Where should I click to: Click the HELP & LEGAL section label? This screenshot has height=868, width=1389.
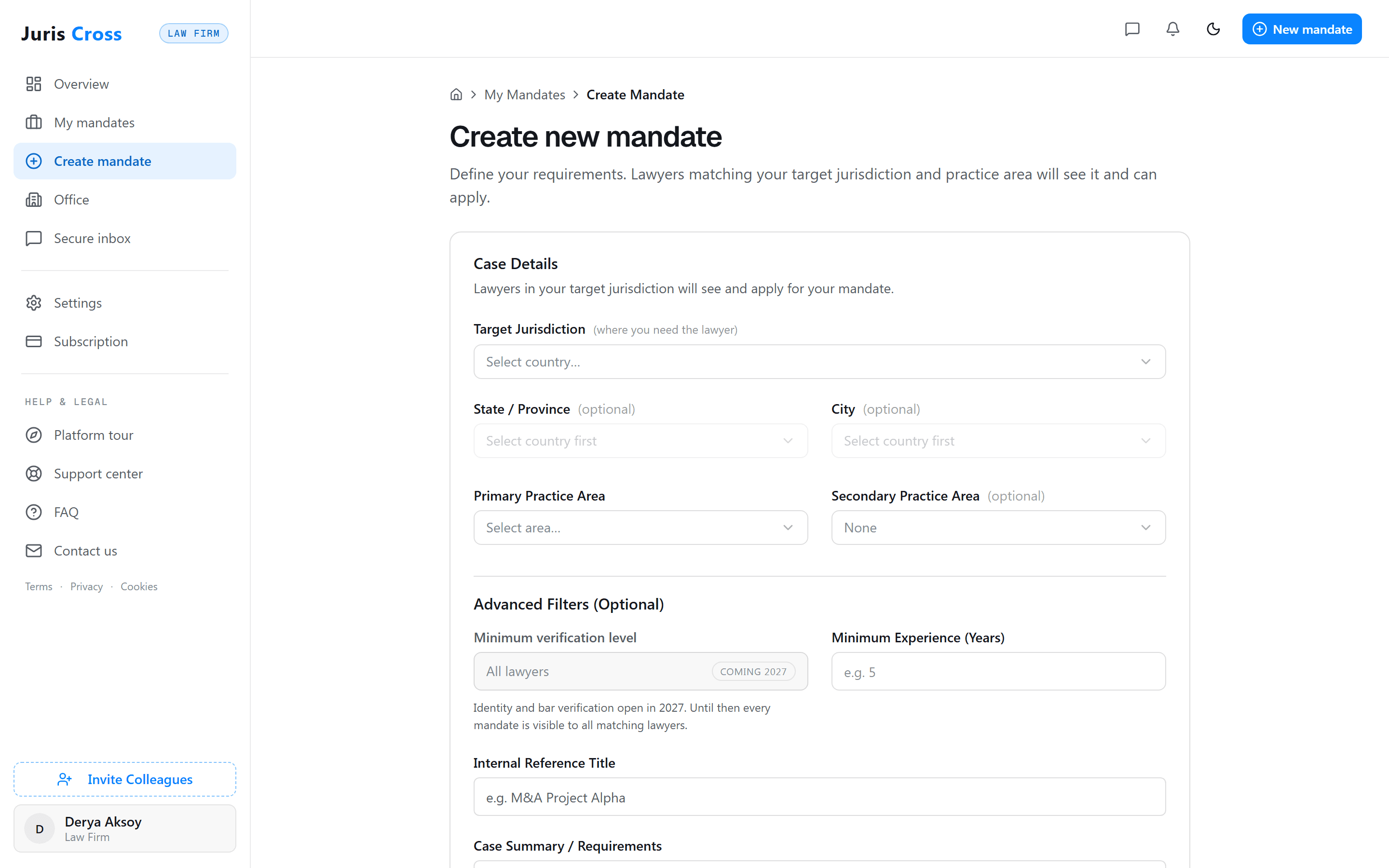pos(66,402)
